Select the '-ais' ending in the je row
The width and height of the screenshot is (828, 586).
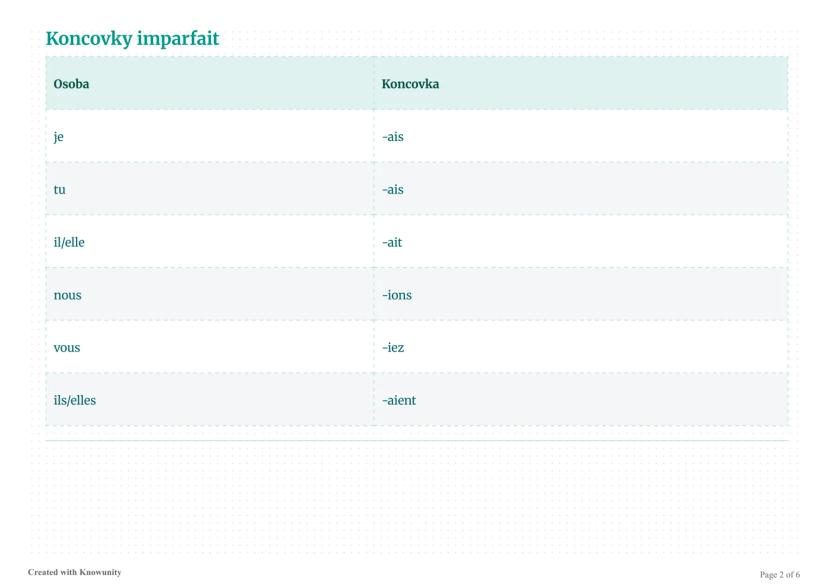(x=393, y=137)
